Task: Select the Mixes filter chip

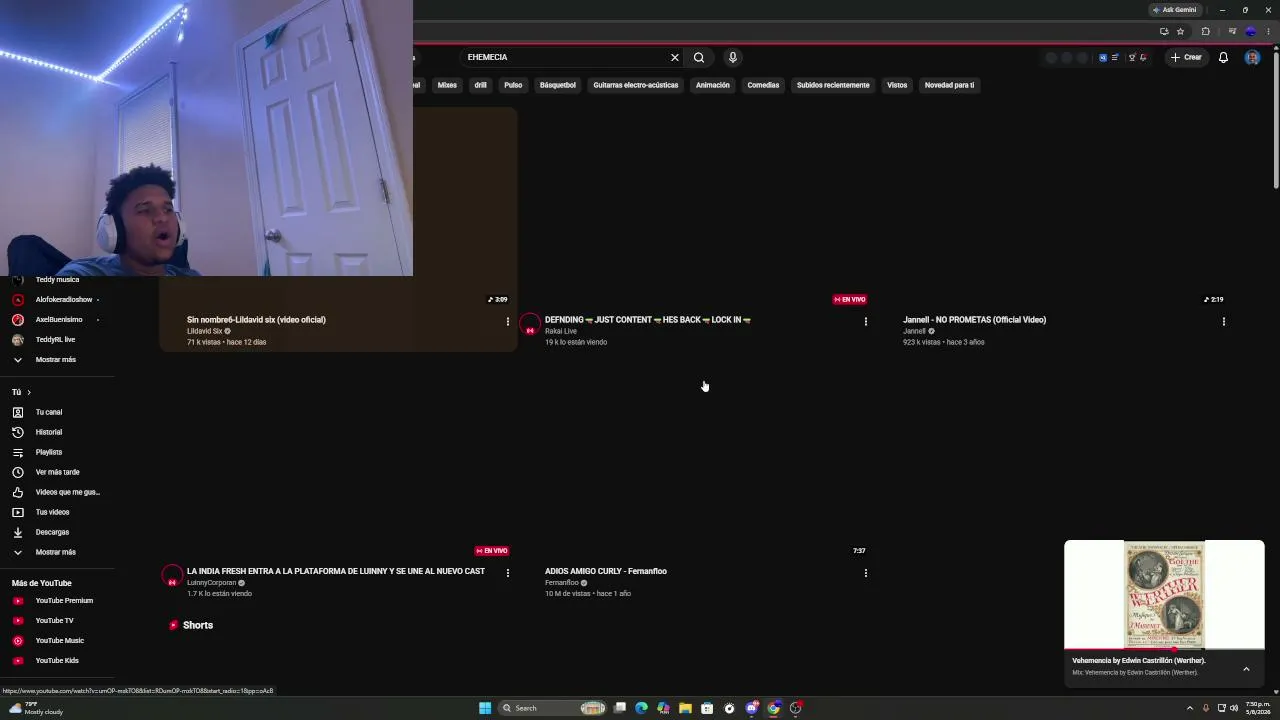Action: [x=447, y=85]
